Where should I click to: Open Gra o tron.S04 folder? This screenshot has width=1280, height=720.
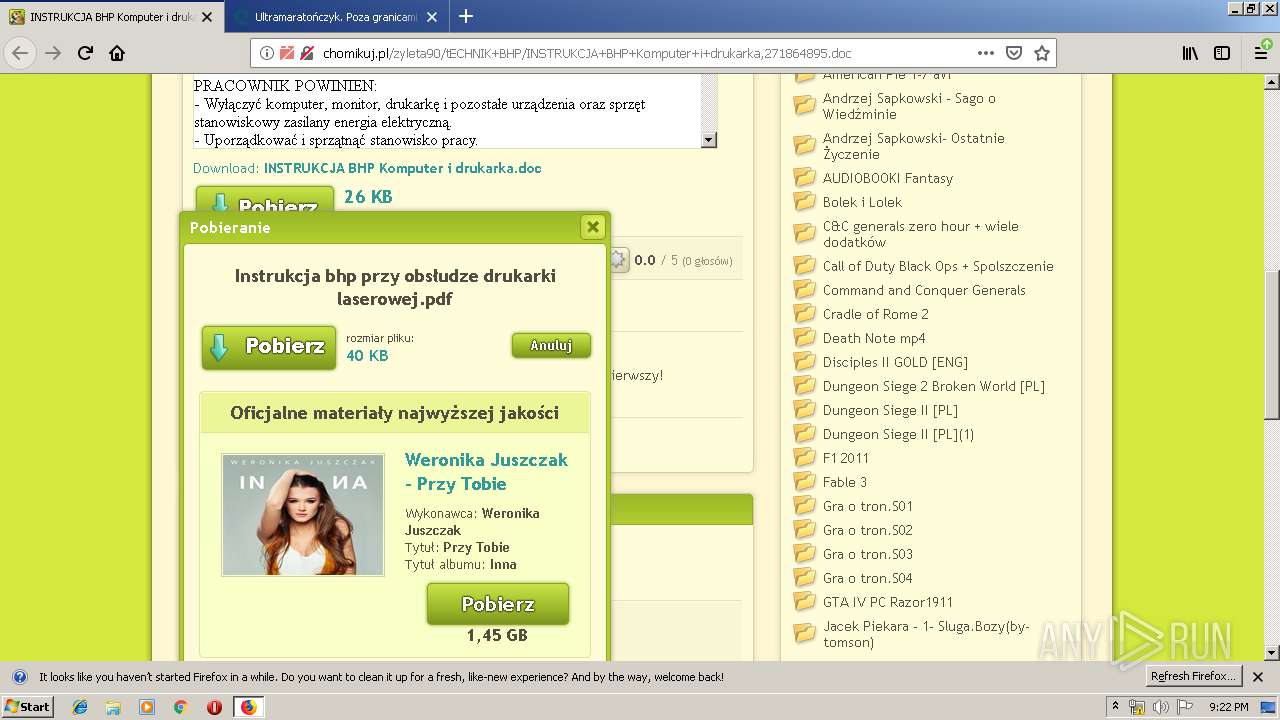(x=868, y=578)
